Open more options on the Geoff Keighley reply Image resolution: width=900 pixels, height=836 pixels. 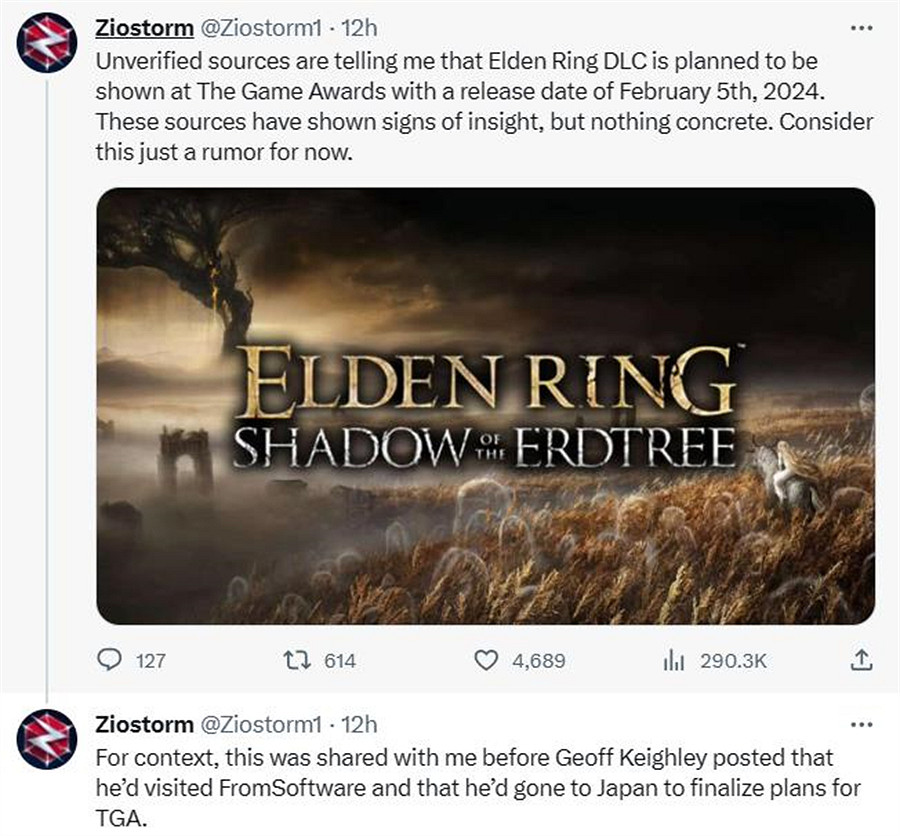pyautogui.click(x=860, y=723)
